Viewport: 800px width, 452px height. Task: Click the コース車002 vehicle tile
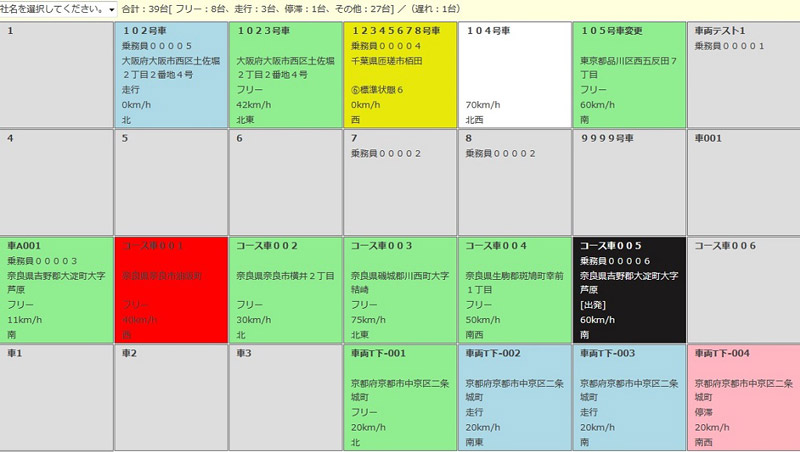click(x=286, y=290)
